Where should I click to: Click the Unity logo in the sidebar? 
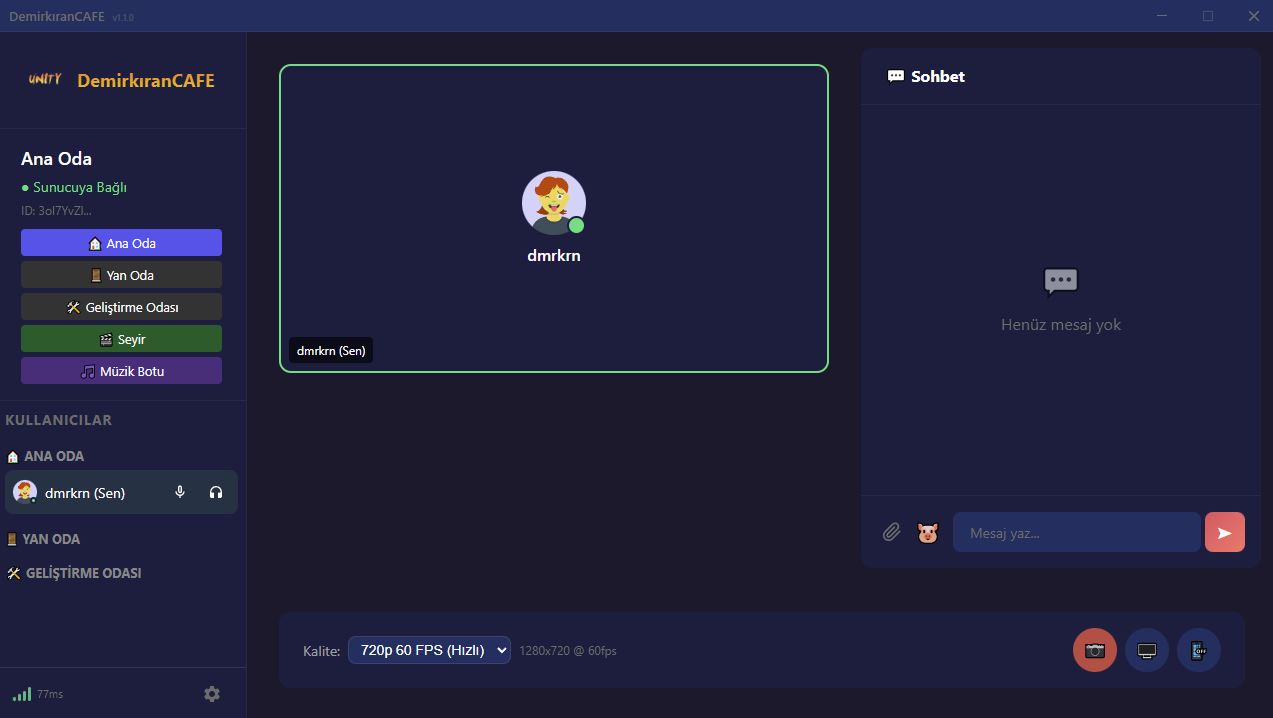pos(45,80)
